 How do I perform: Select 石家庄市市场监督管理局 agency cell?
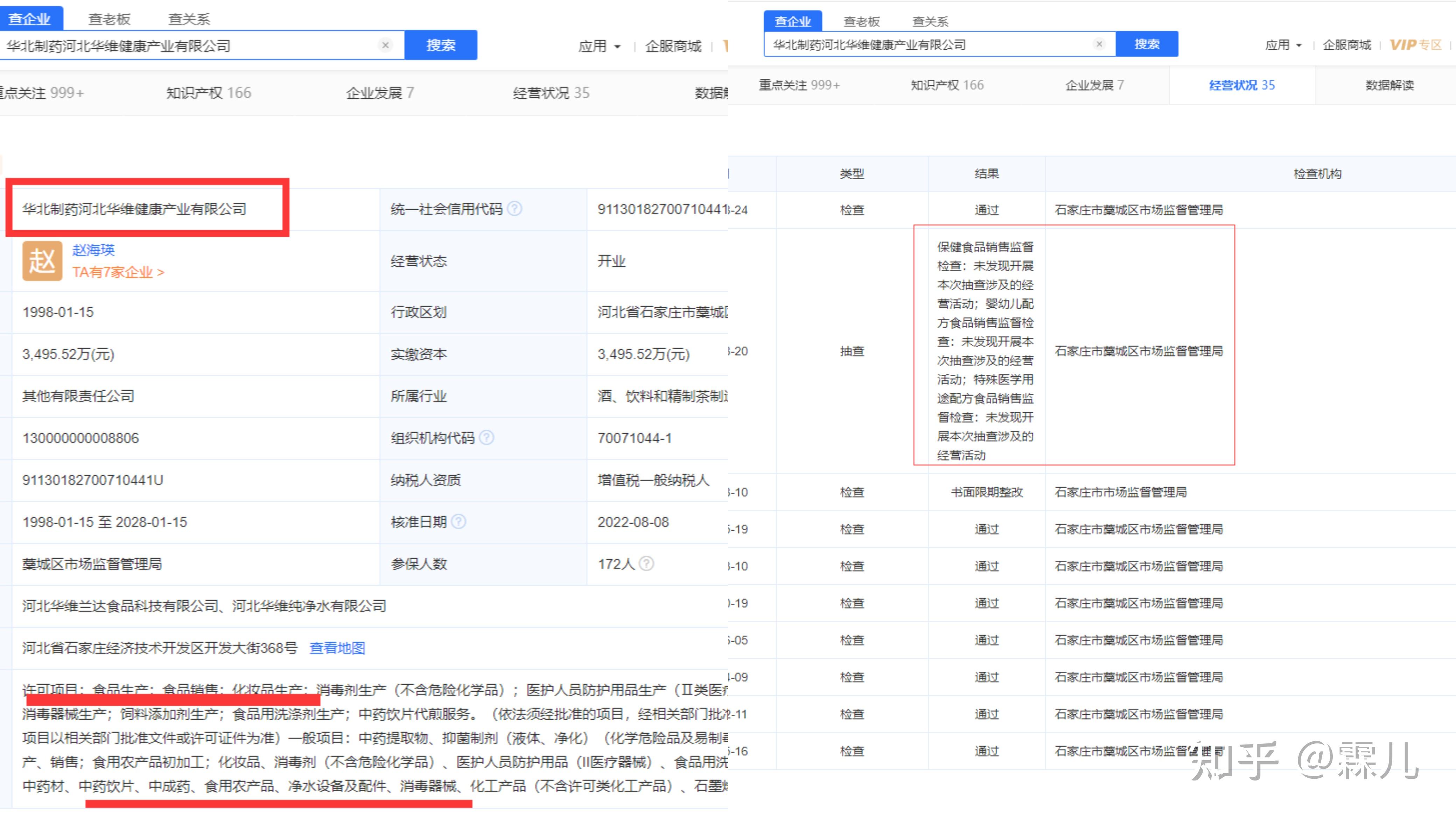1120,492
